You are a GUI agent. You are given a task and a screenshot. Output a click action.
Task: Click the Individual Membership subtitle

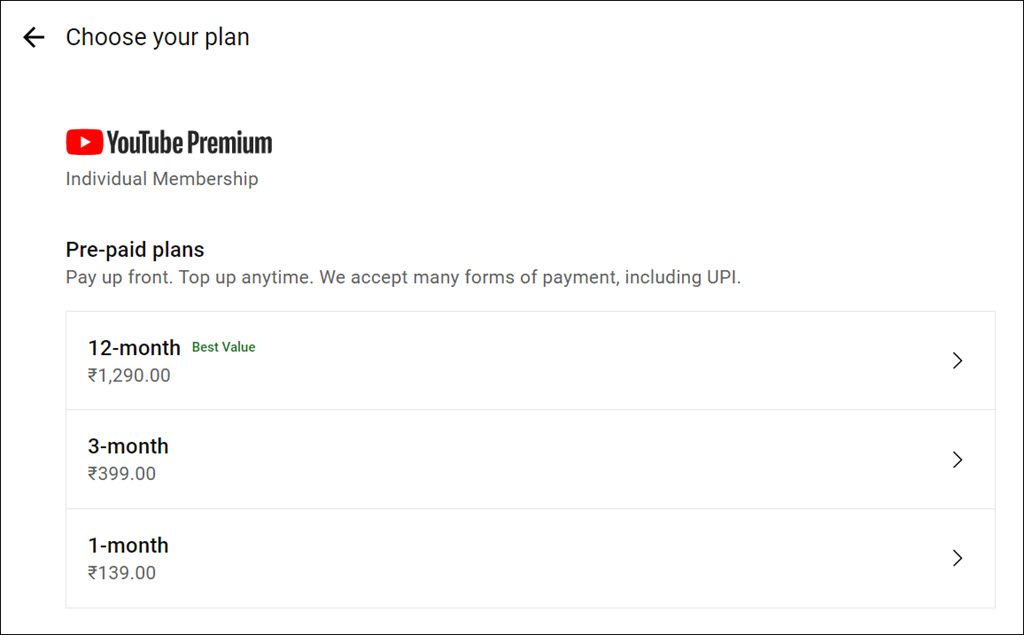[x=162, y=179]
